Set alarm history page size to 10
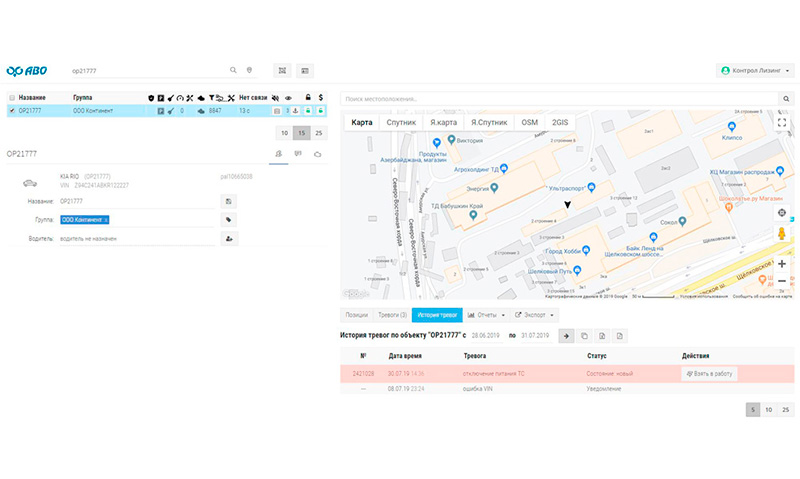 coord(769,410)
